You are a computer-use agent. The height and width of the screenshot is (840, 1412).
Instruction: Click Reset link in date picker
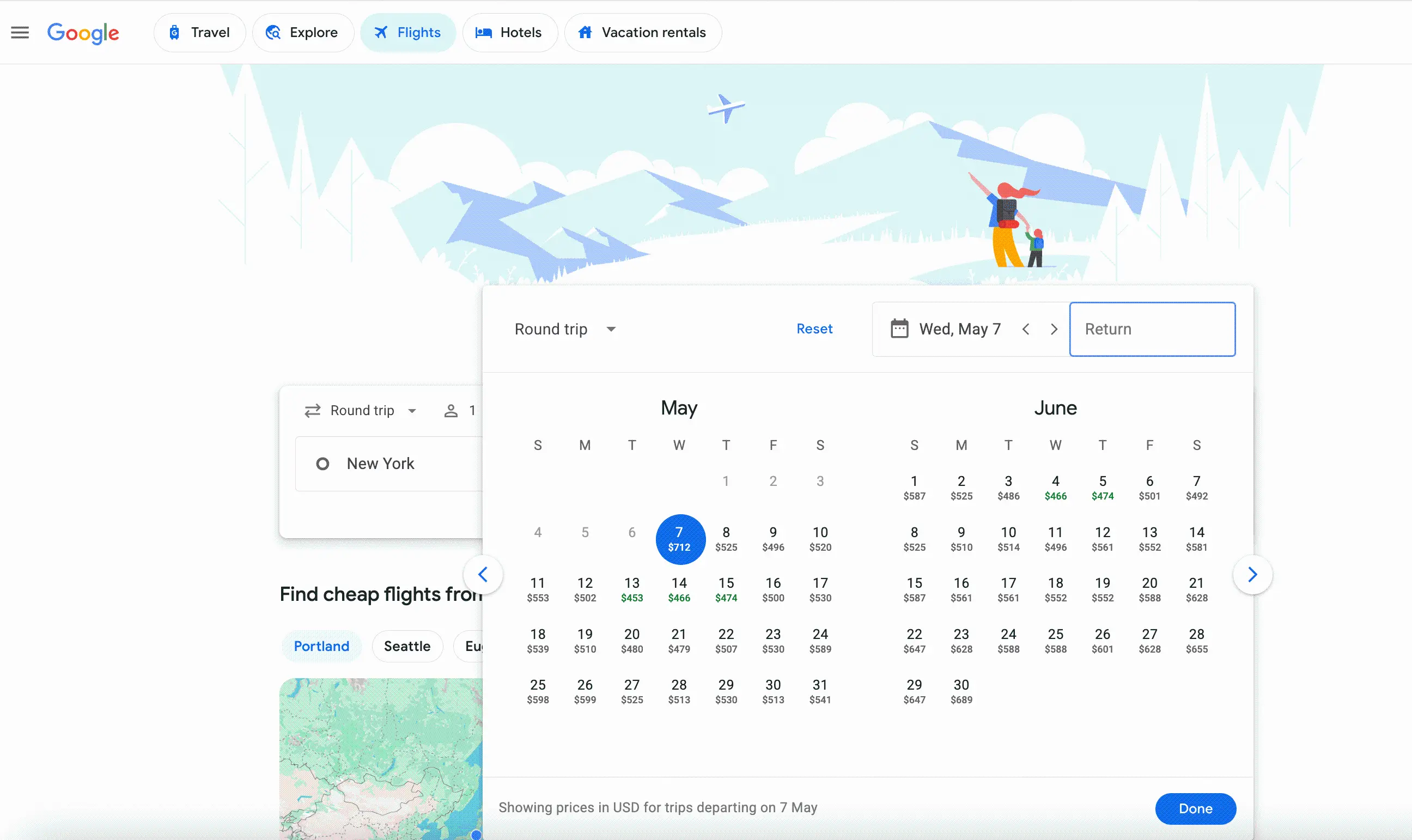[x=814, y=329]
